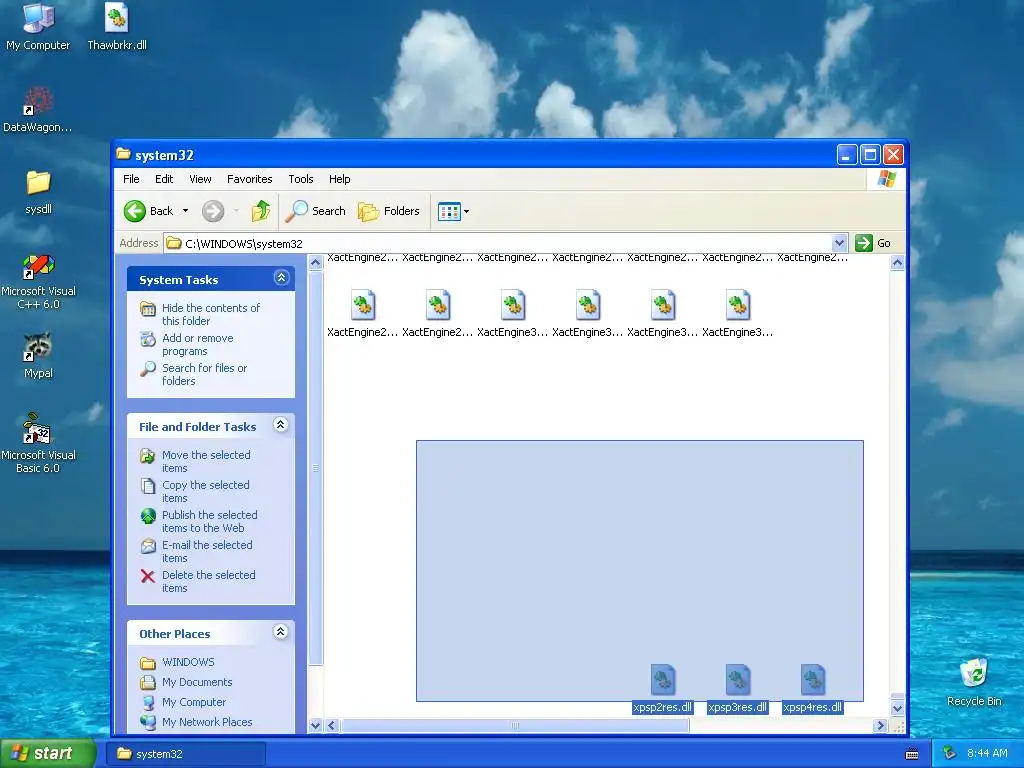Open the Edit menu

(x=164, y=179)
